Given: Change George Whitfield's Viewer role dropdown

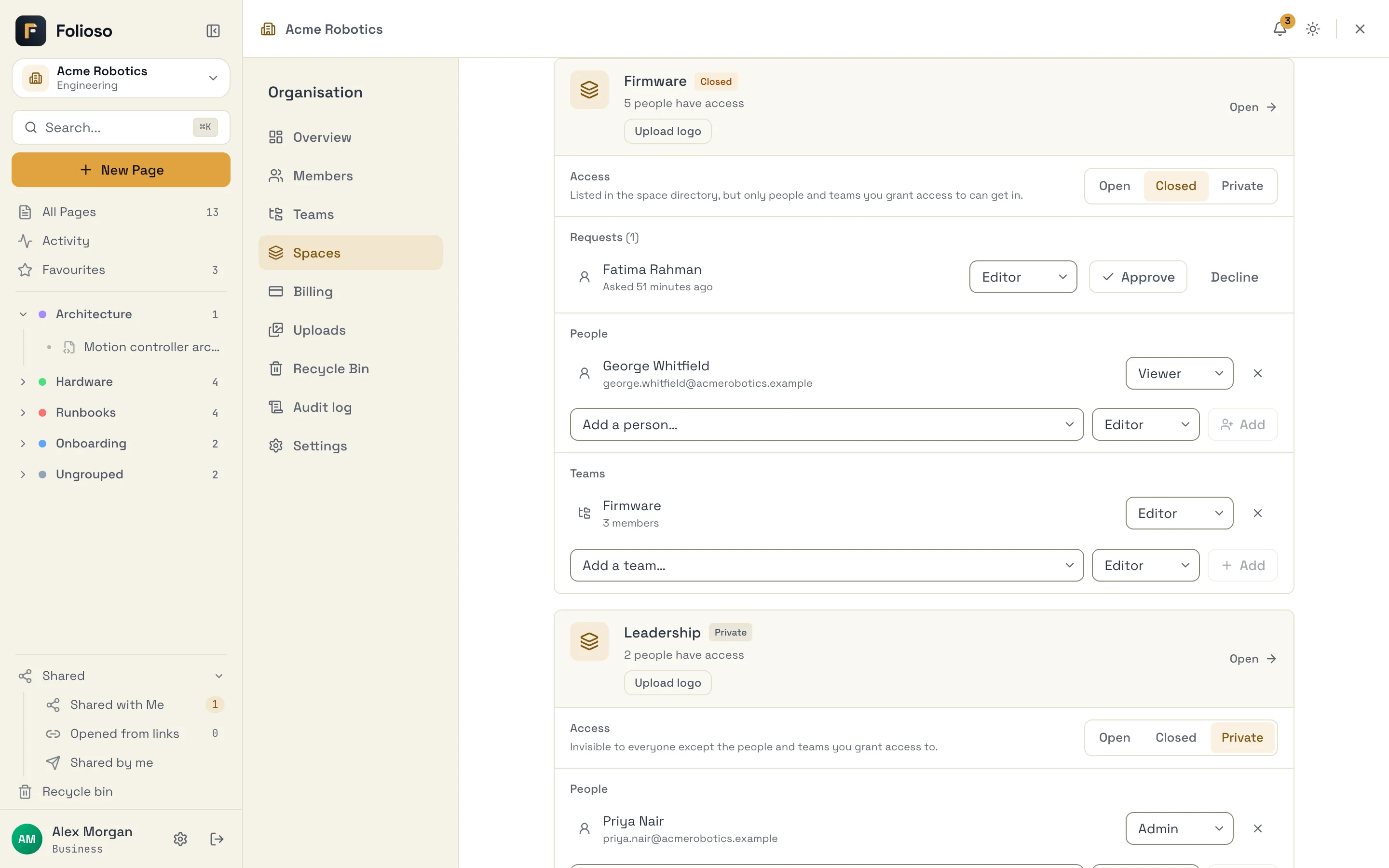Looking at the screenshot, I should click(1179, 373).
